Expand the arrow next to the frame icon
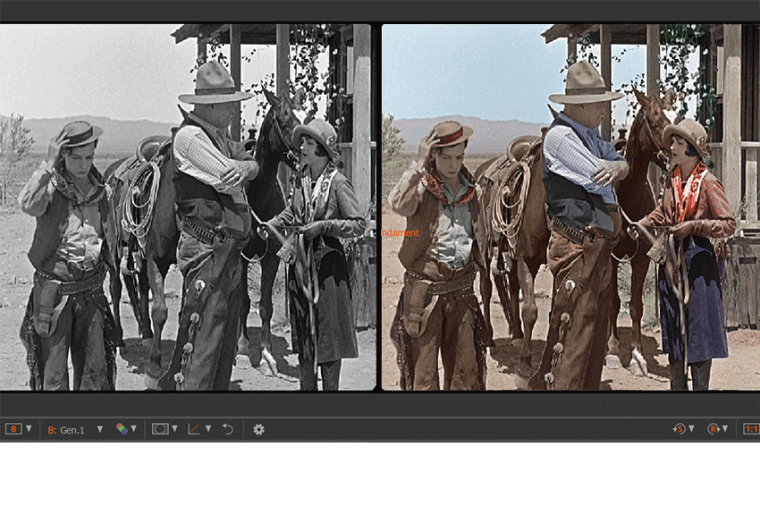Image resolution: width=760 pixels, height=506 pixels. (174, 429)
